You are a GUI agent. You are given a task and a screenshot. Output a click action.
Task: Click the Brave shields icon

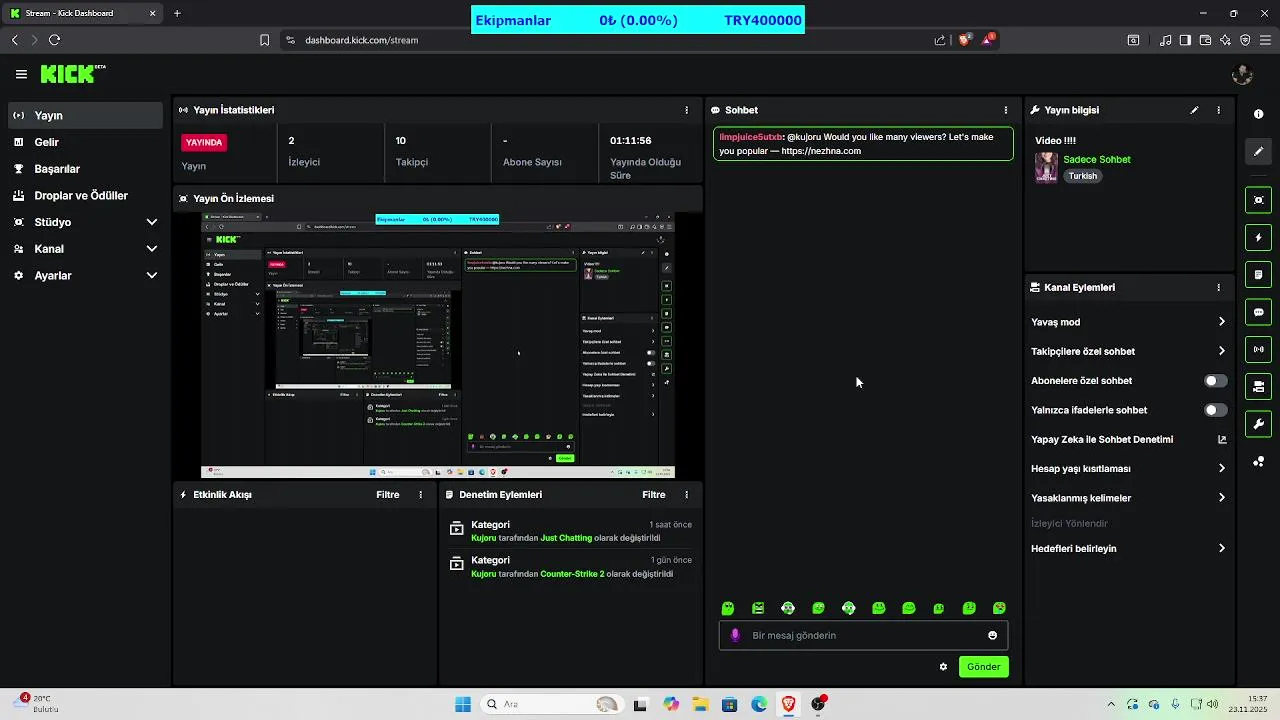(965, 40)
